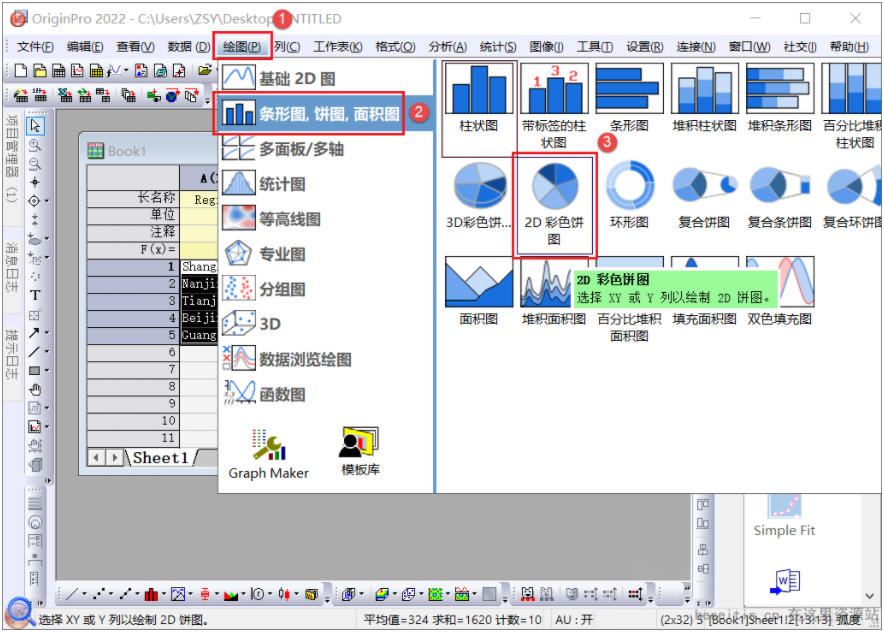Choose the 条形图 bar chart

[629, 99]
